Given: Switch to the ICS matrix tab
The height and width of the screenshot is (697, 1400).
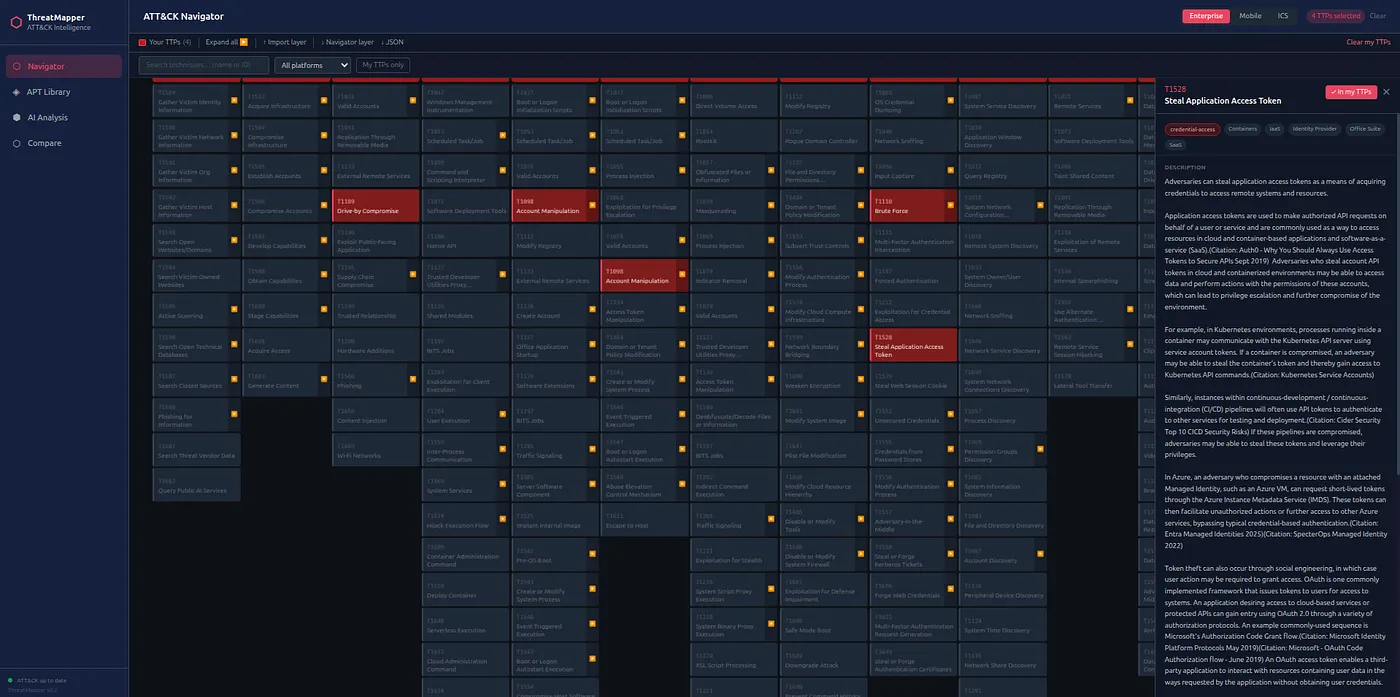Looking at the screenshot, I should click(1283, 16).
